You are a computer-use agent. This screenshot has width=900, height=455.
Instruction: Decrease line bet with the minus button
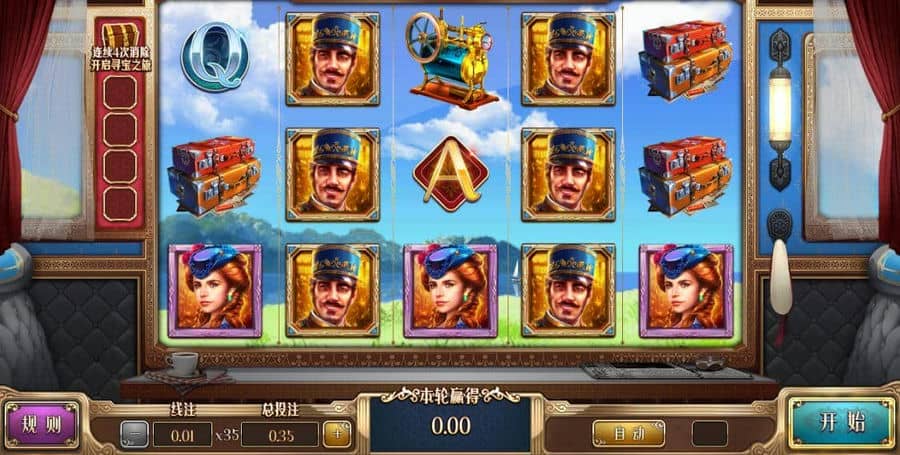pyautogui.click(x=134, y=434)
